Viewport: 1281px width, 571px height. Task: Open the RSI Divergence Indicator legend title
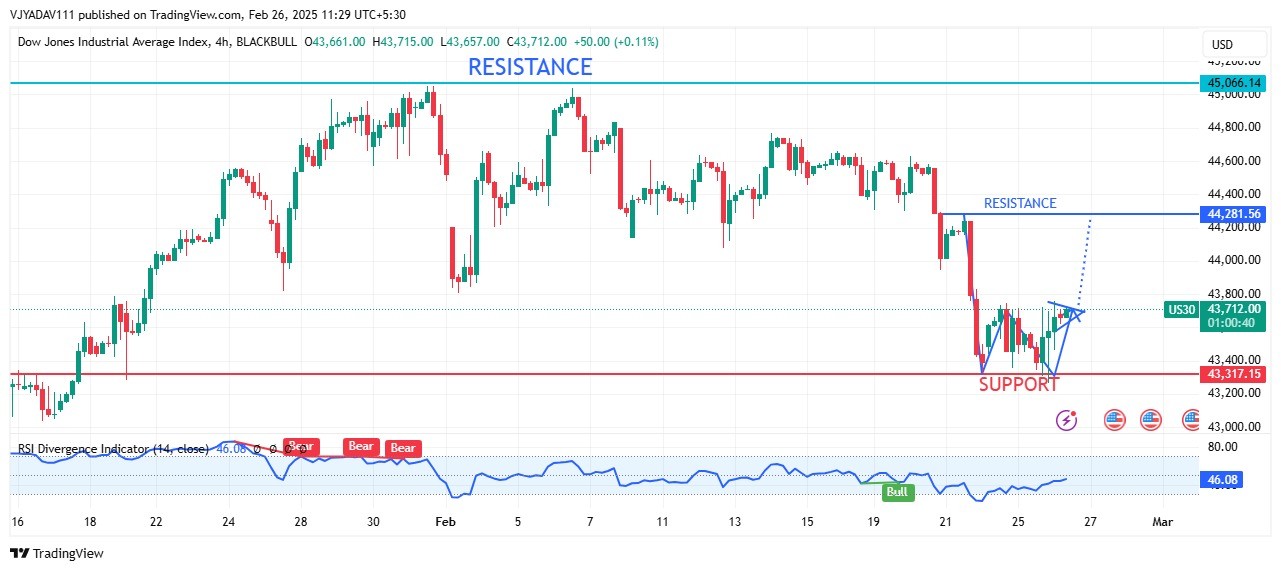112,449
